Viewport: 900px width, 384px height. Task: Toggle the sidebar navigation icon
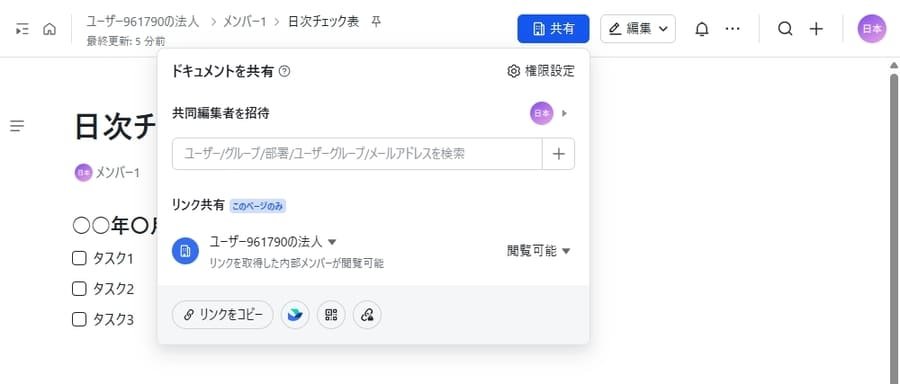22,29
